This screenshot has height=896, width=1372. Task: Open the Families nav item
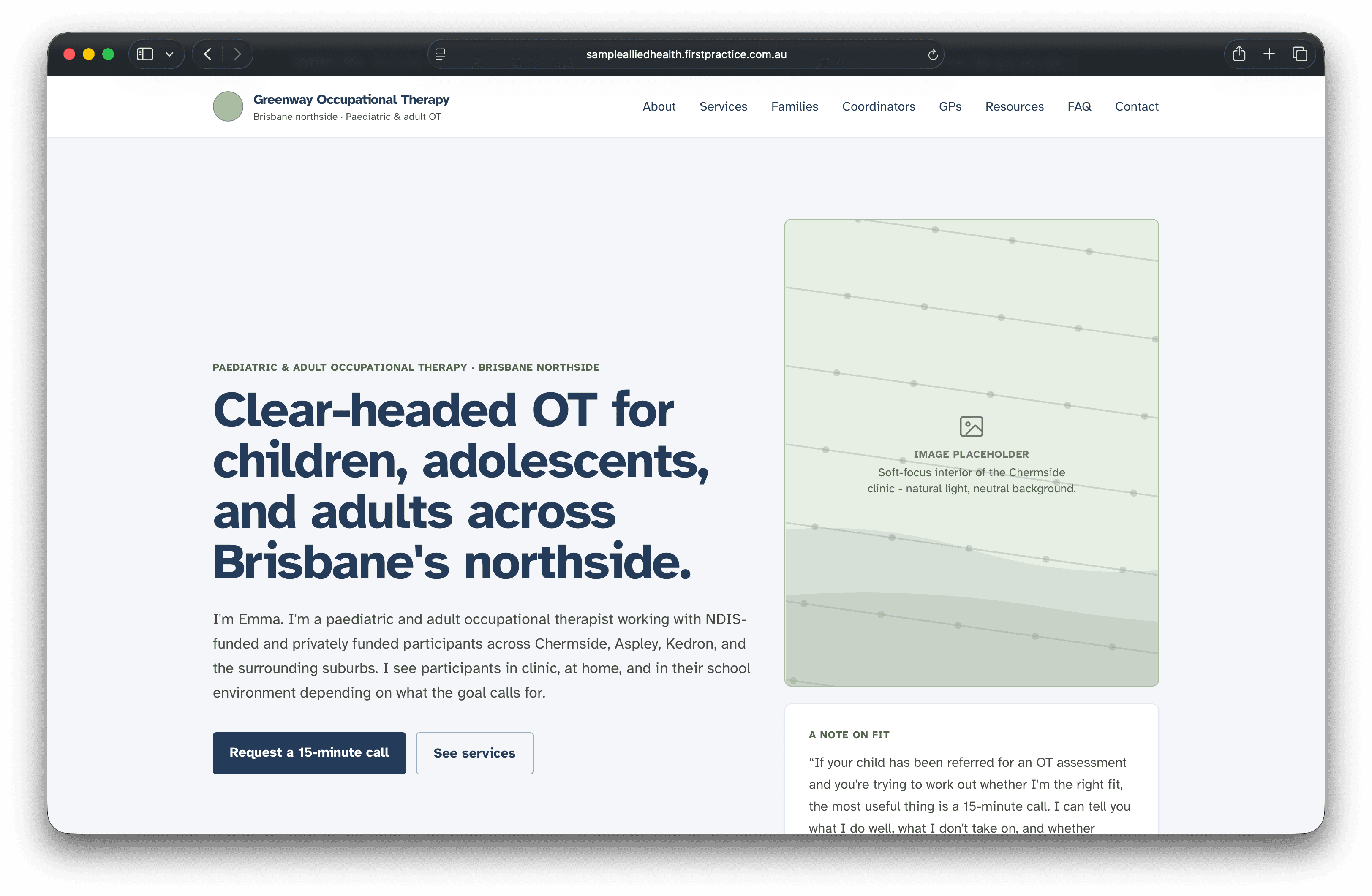click(x=795, y=106)
